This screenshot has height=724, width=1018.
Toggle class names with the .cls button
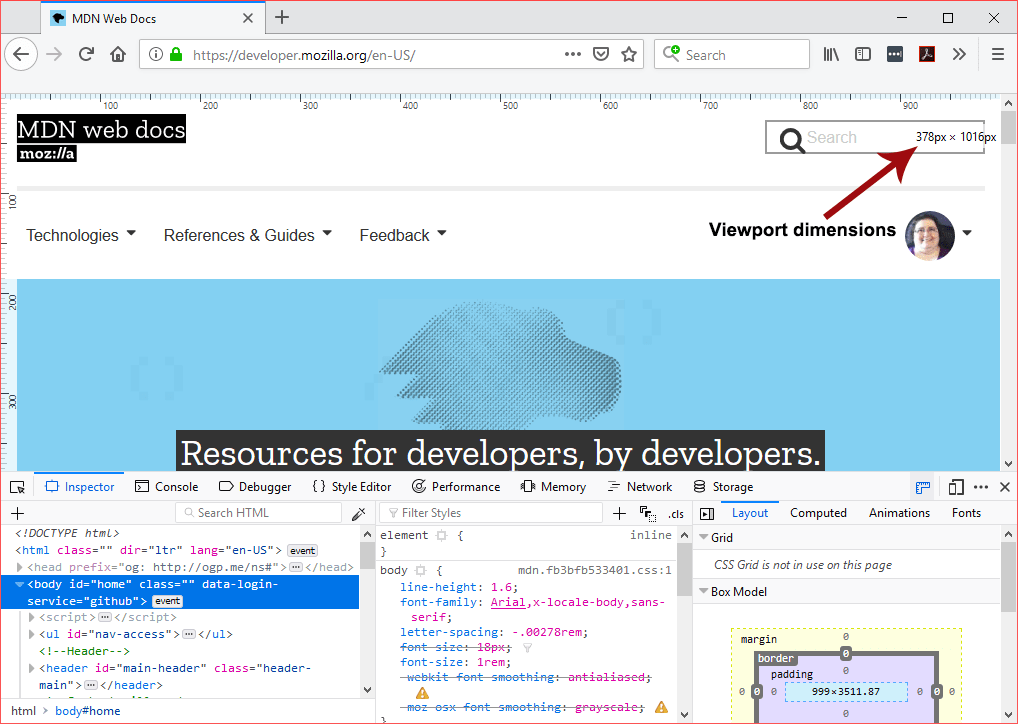pyautogui.click(x=676, y=513)
